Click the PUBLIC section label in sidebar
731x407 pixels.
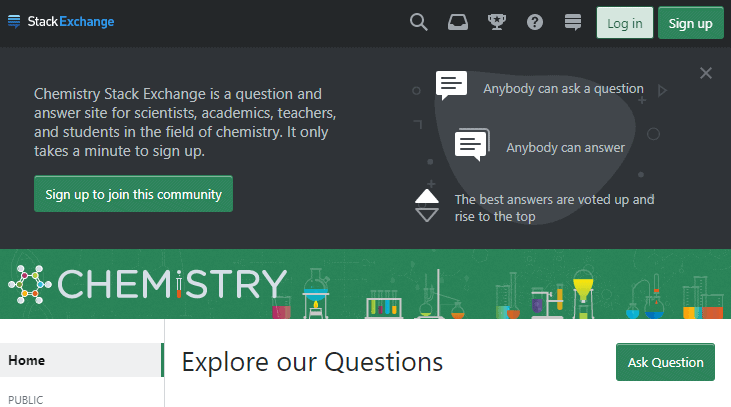click(x=26, y=400)
